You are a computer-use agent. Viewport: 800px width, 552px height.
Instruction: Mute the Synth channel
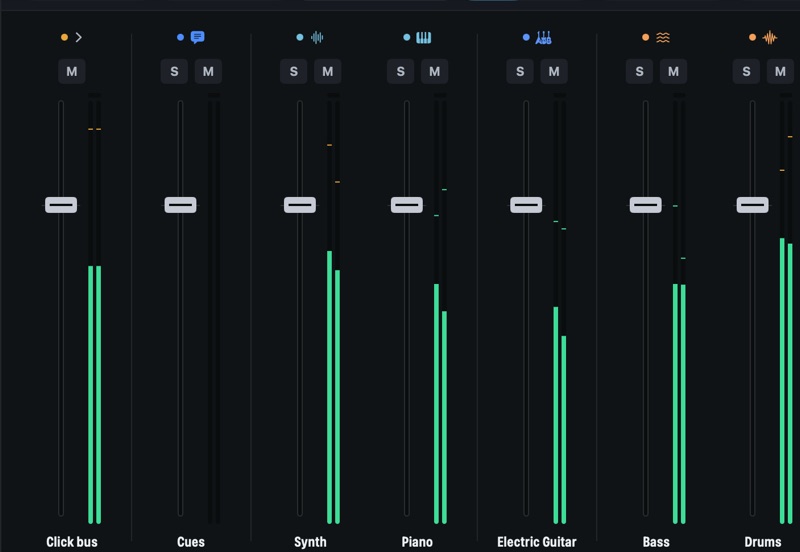(x=328, y=71)
